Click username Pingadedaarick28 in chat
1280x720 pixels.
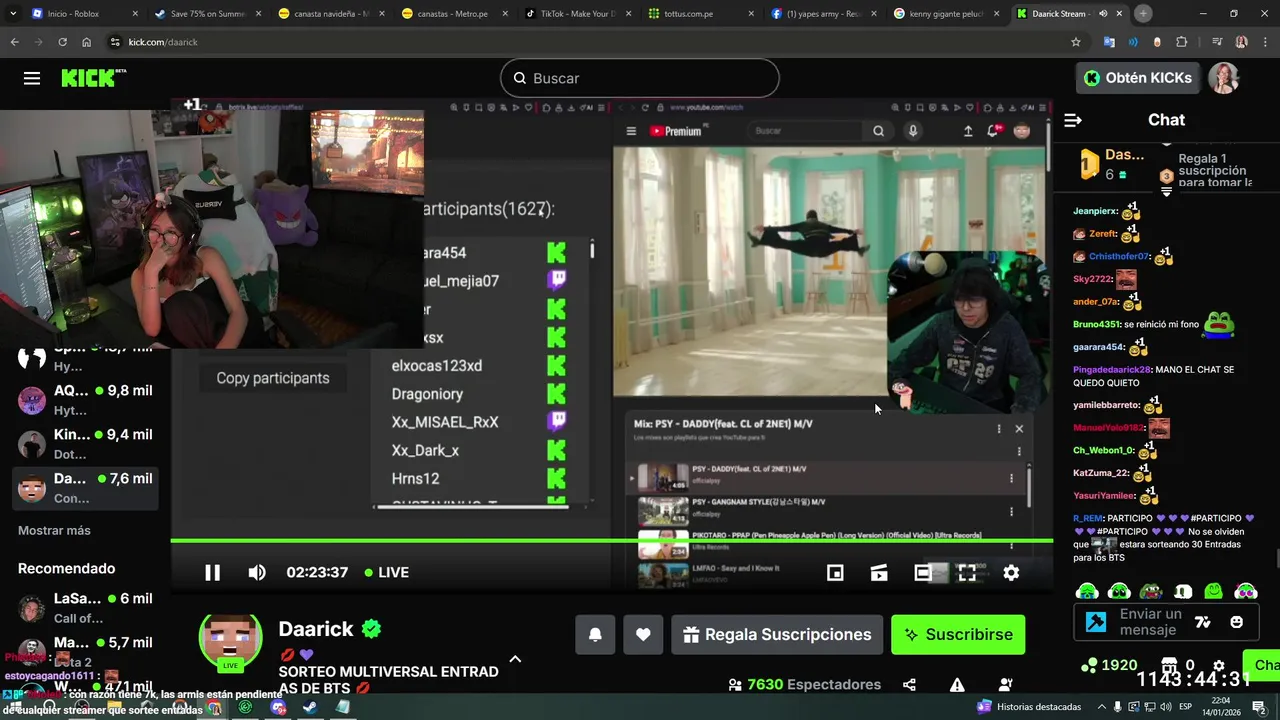[x=1112, y=370]
